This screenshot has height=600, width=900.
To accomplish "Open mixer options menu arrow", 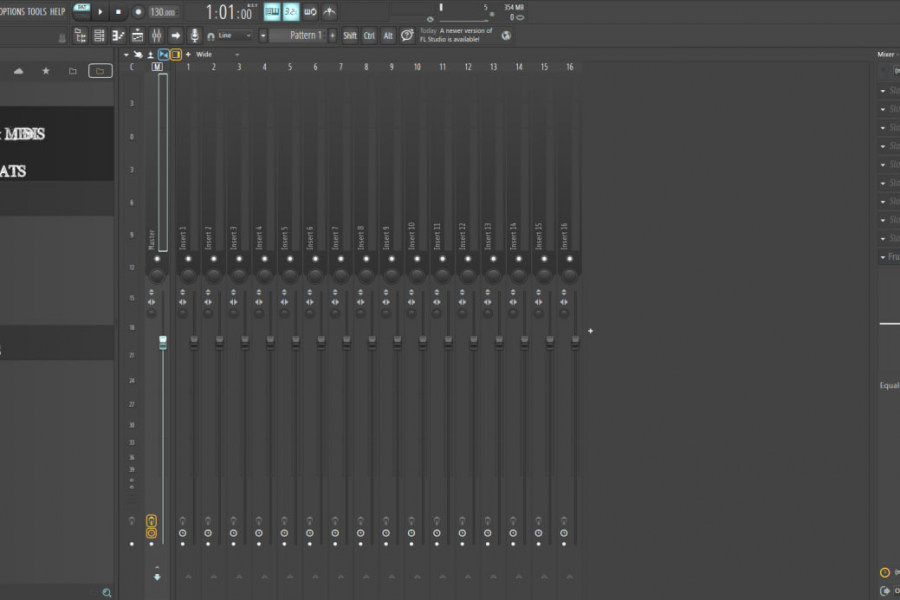I will coord(126,55).
